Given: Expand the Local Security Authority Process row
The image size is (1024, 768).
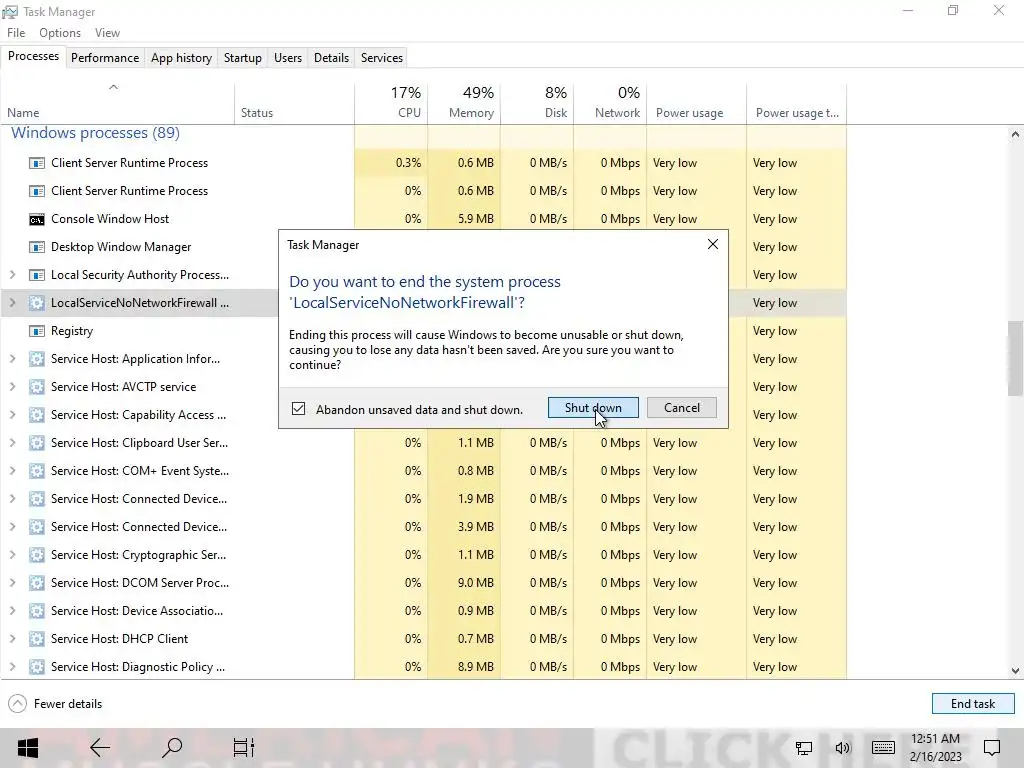Looking at the screenshot, I should pyautogui.click(x=12, y=275).
